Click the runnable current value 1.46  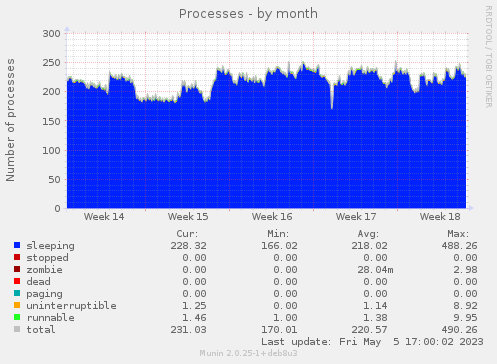point(195,318)
